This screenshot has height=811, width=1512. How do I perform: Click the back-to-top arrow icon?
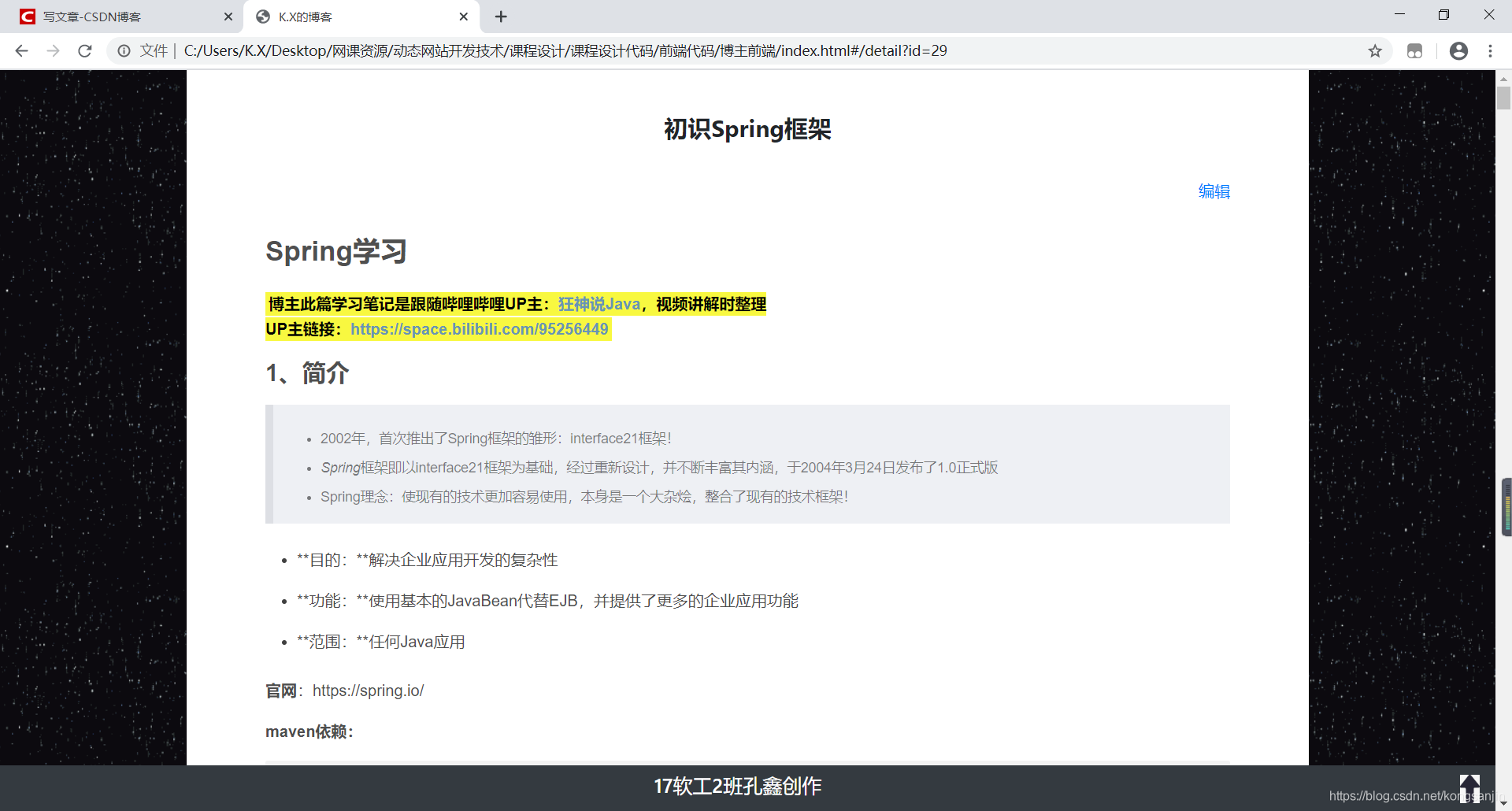(x=1469, y=787)
